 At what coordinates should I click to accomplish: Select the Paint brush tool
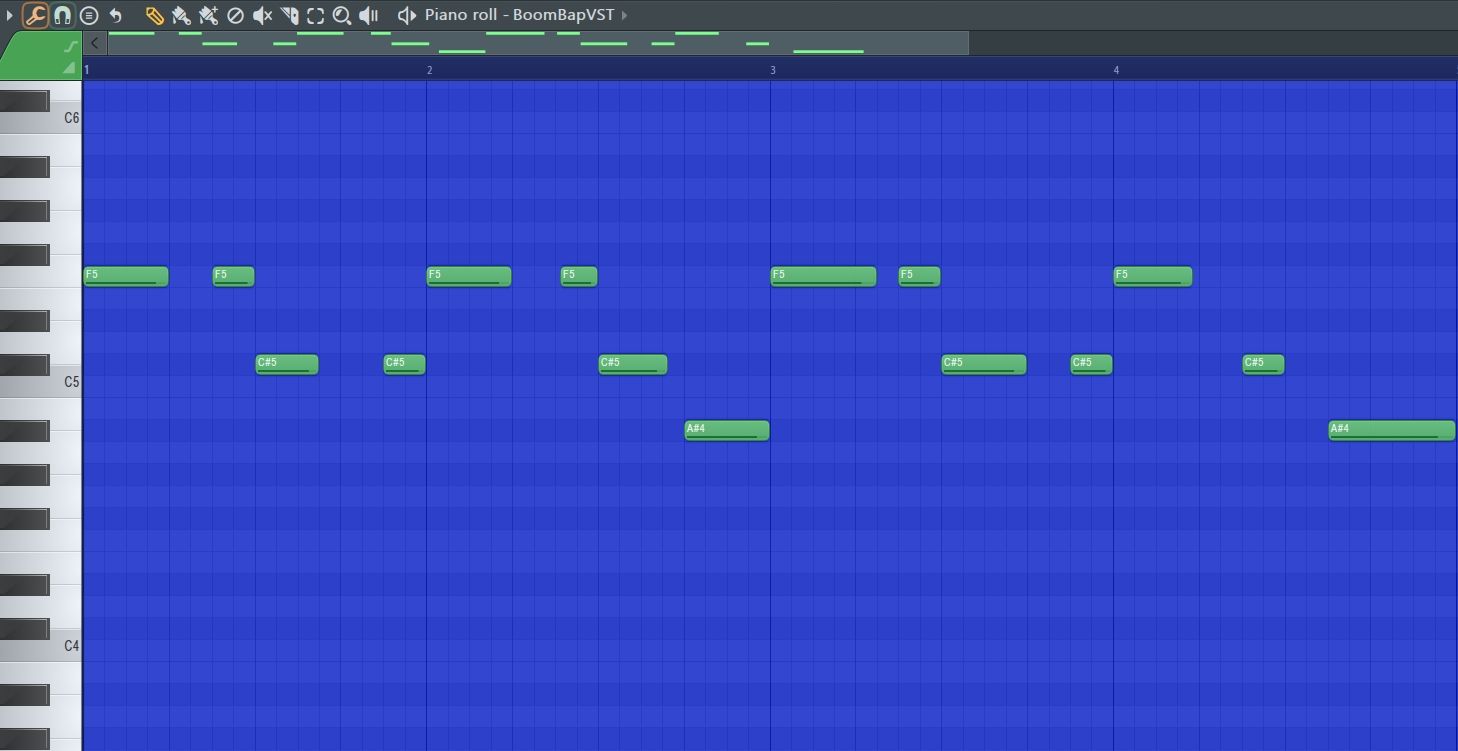coord(181,15)
